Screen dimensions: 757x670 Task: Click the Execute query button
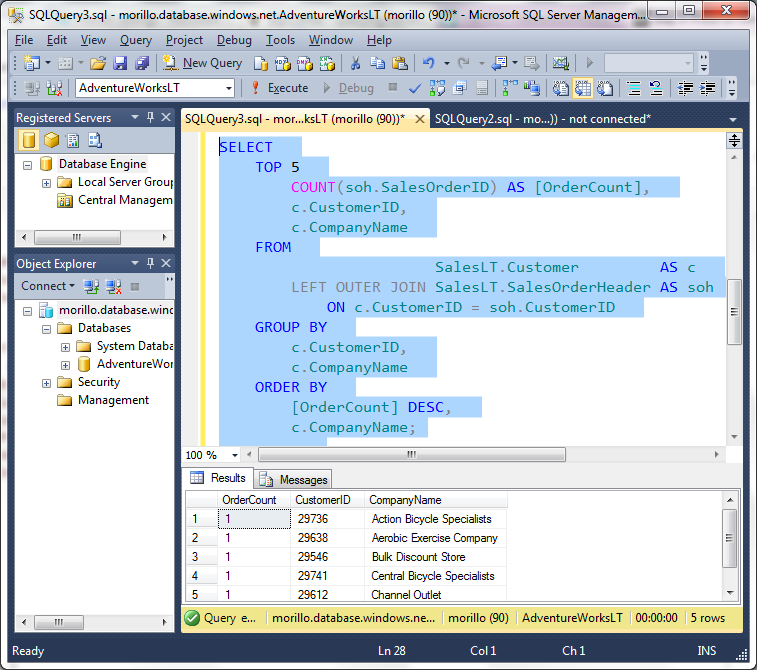[x=279, y=88]
